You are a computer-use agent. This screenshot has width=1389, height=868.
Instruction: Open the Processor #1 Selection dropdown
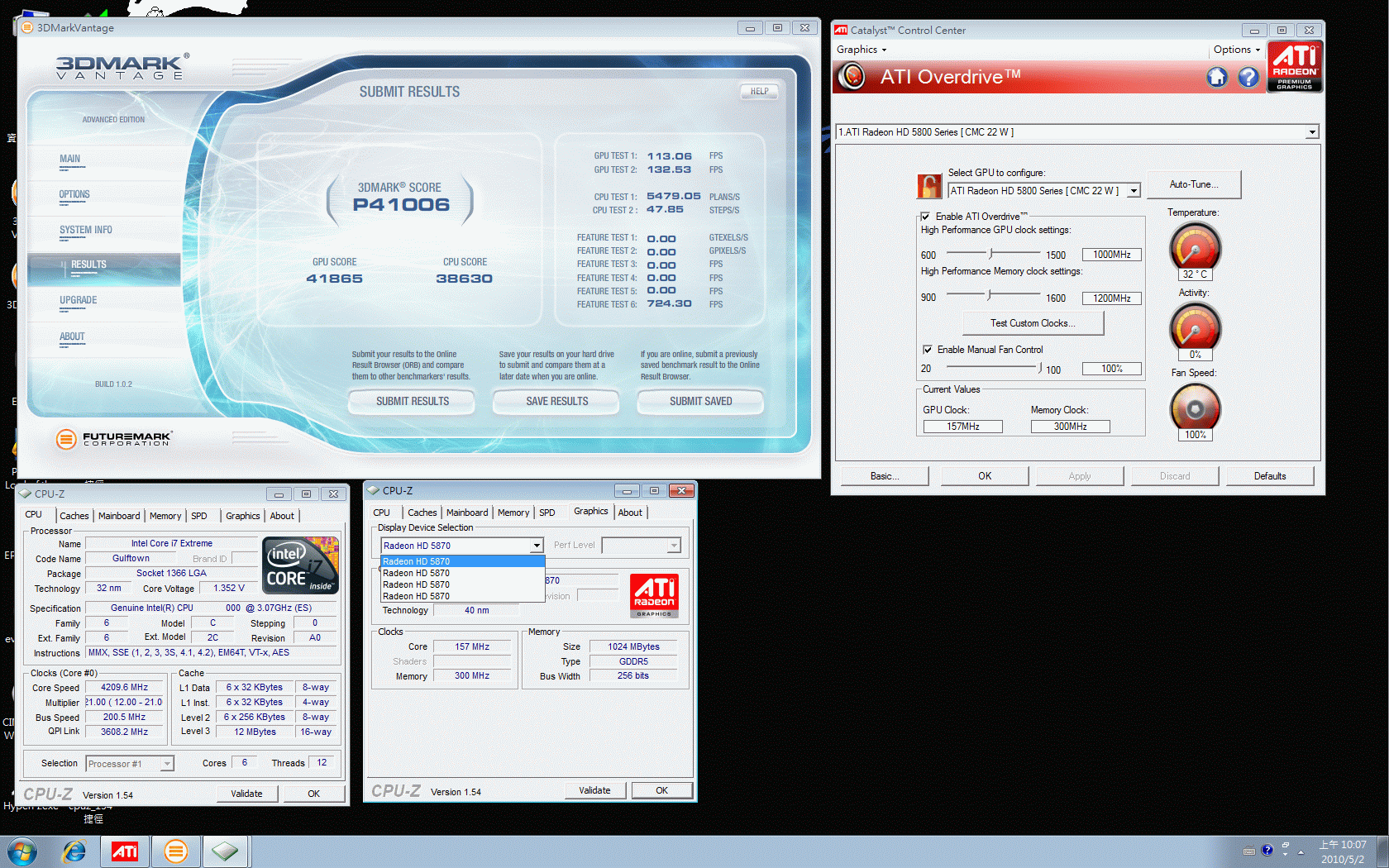click(x=167, y=764)
